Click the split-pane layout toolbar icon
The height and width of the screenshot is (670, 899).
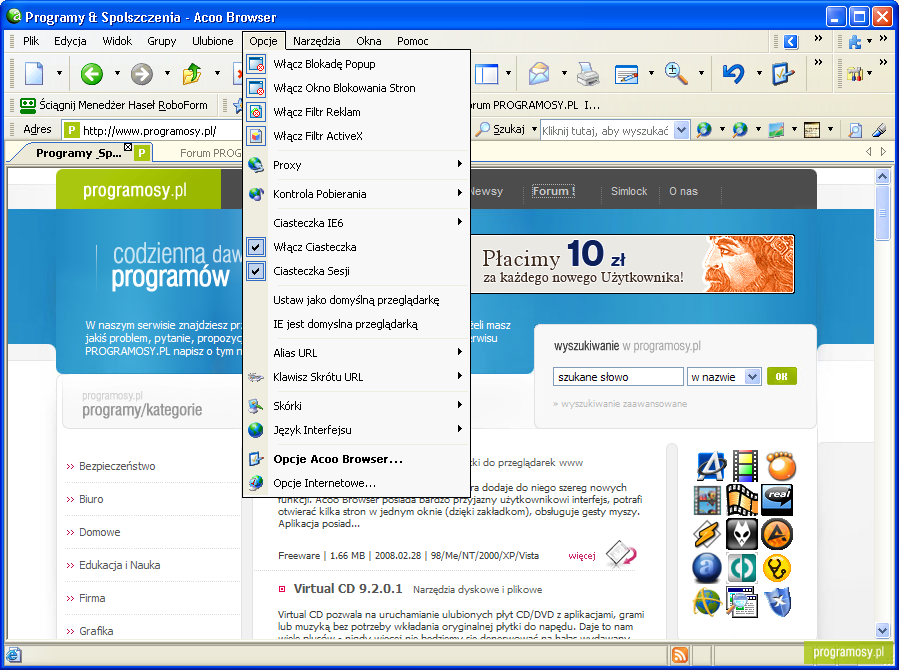coord(487,73)
